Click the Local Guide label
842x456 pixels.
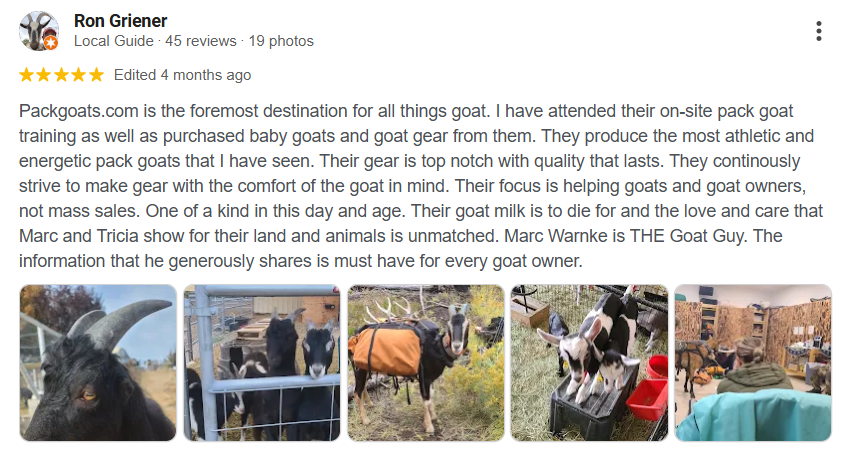tap(114, 41)
